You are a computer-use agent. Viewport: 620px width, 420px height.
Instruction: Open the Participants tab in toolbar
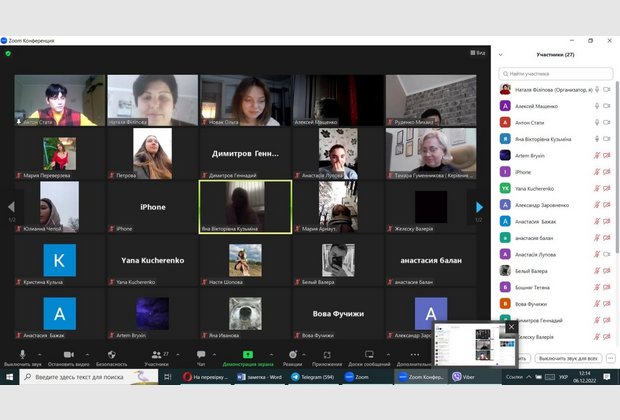[157, 356]
